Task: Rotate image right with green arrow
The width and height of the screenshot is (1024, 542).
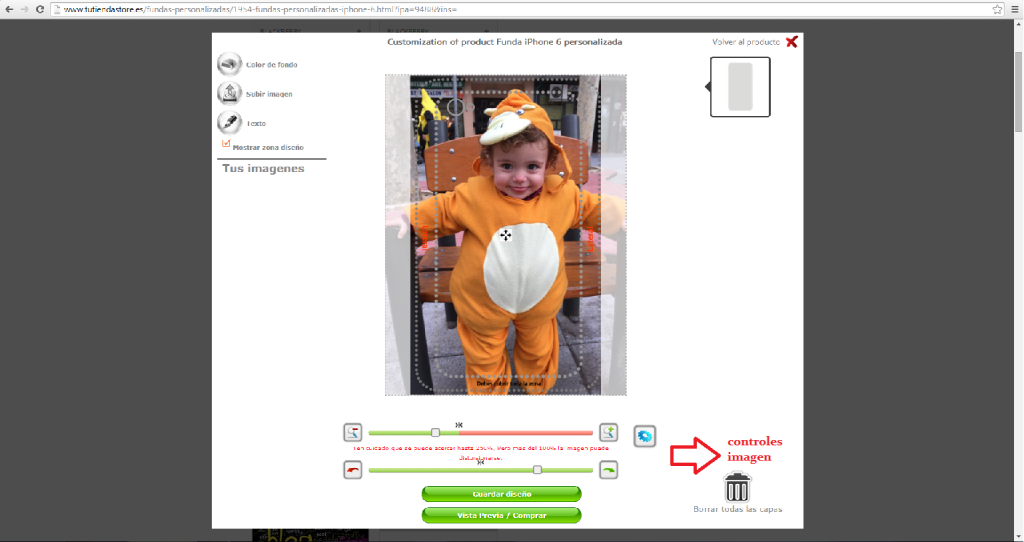Action: coord(608,470)
